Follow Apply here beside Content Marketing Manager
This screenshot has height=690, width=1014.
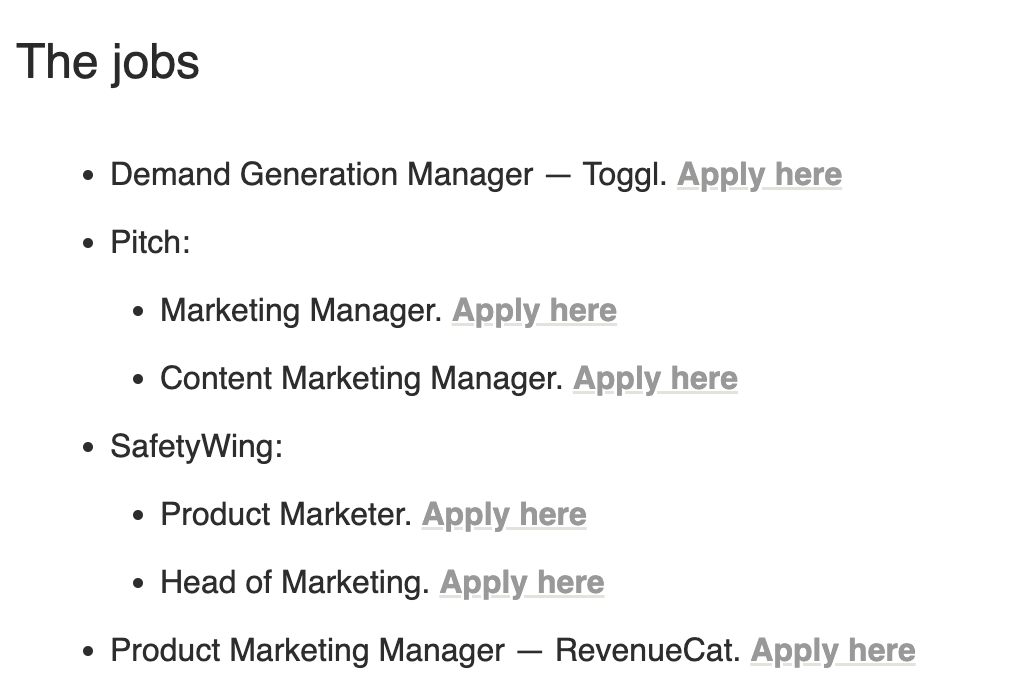pos(655,379)
